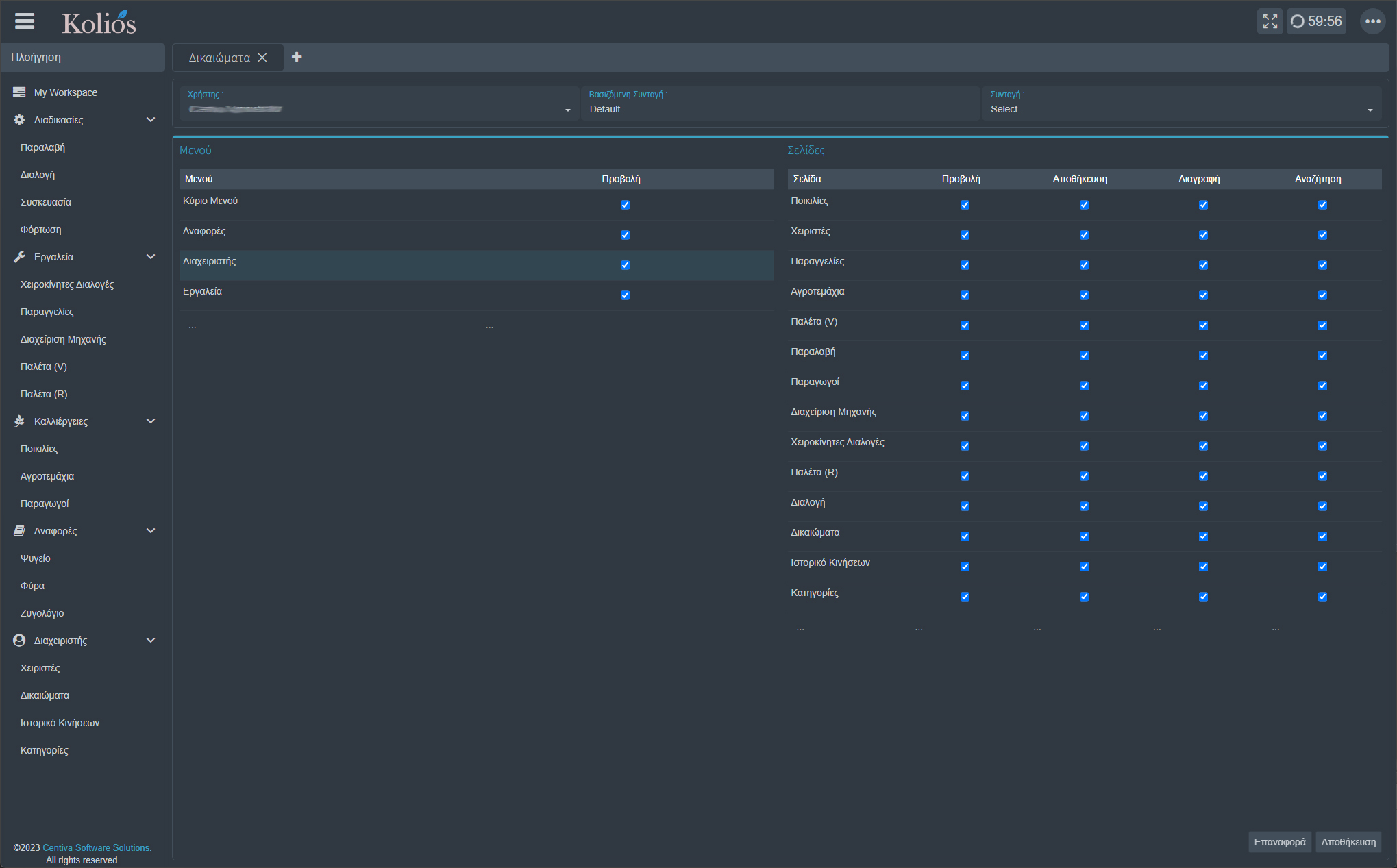Click the Επαναφορά button
The height and width of the screenshot is (868, 1397).
(1280, 842)
